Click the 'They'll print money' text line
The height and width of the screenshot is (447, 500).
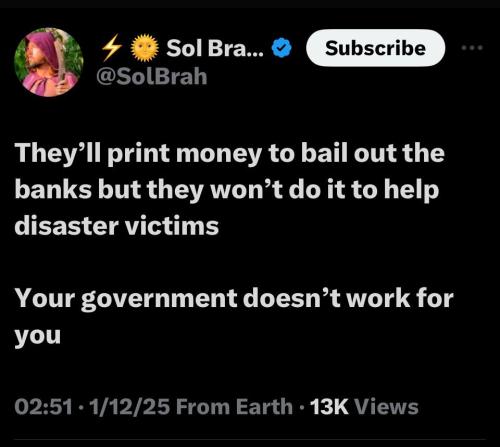pos(230,154)
